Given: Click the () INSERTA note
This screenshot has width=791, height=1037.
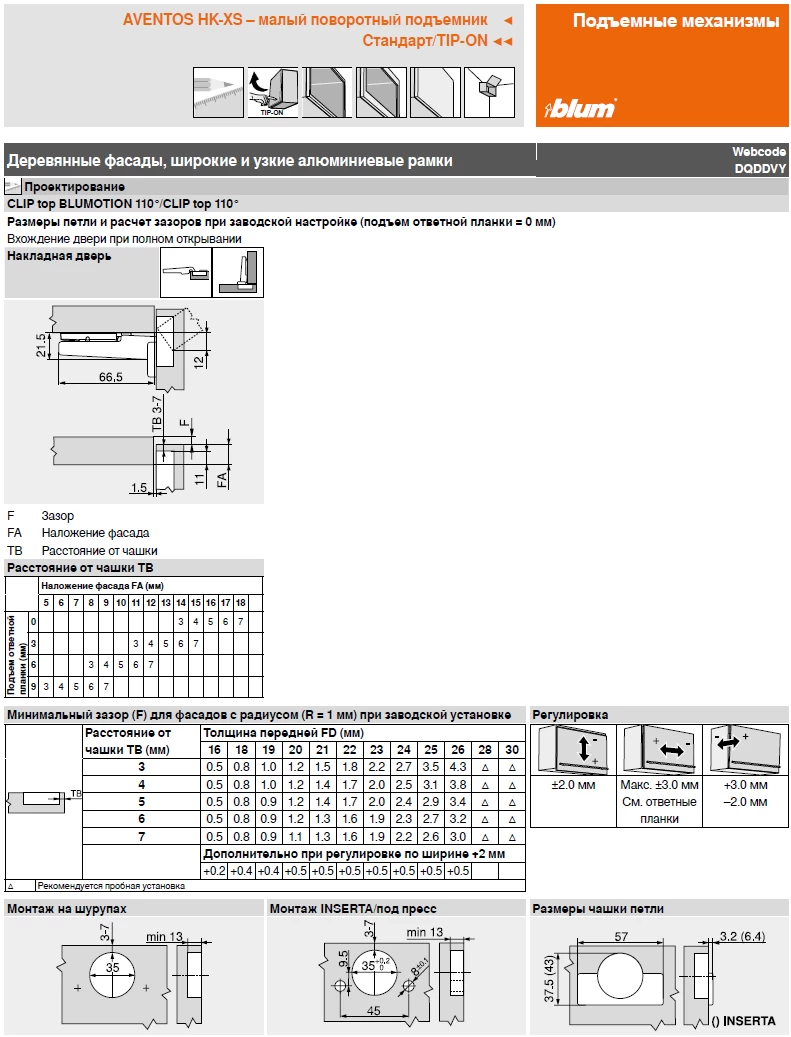Looking at the screenshot, I should click(x=743, y=1021).
